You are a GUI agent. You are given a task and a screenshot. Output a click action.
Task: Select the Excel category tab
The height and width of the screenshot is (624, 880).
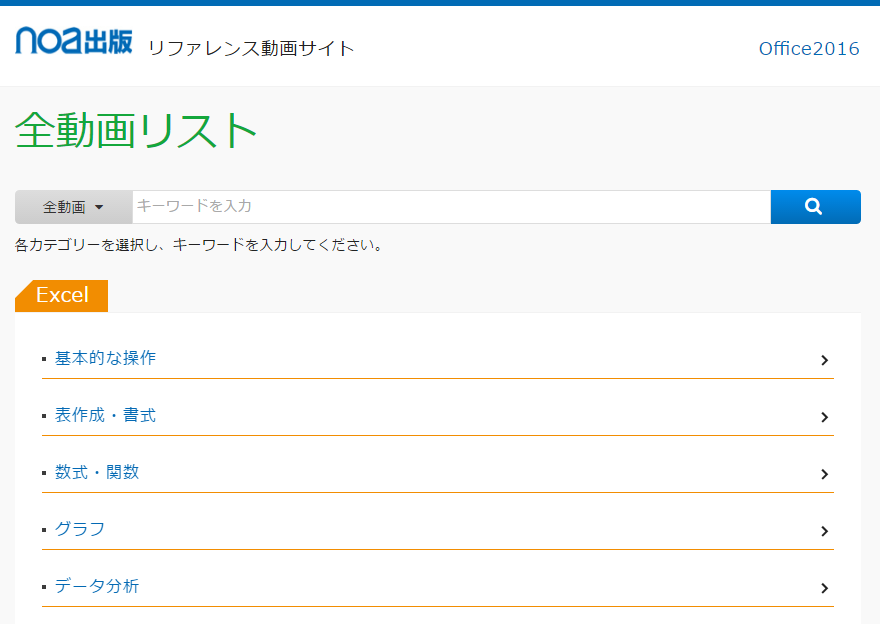[62, 295]
